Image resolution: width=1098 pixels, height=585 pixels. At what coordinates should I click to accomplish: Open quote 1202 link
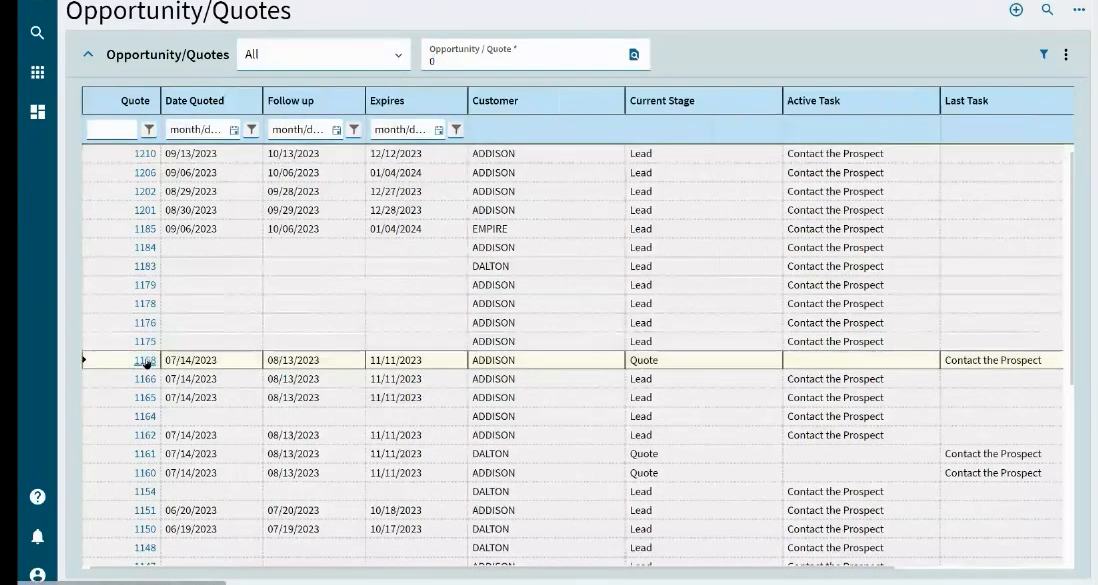[145, 191]
